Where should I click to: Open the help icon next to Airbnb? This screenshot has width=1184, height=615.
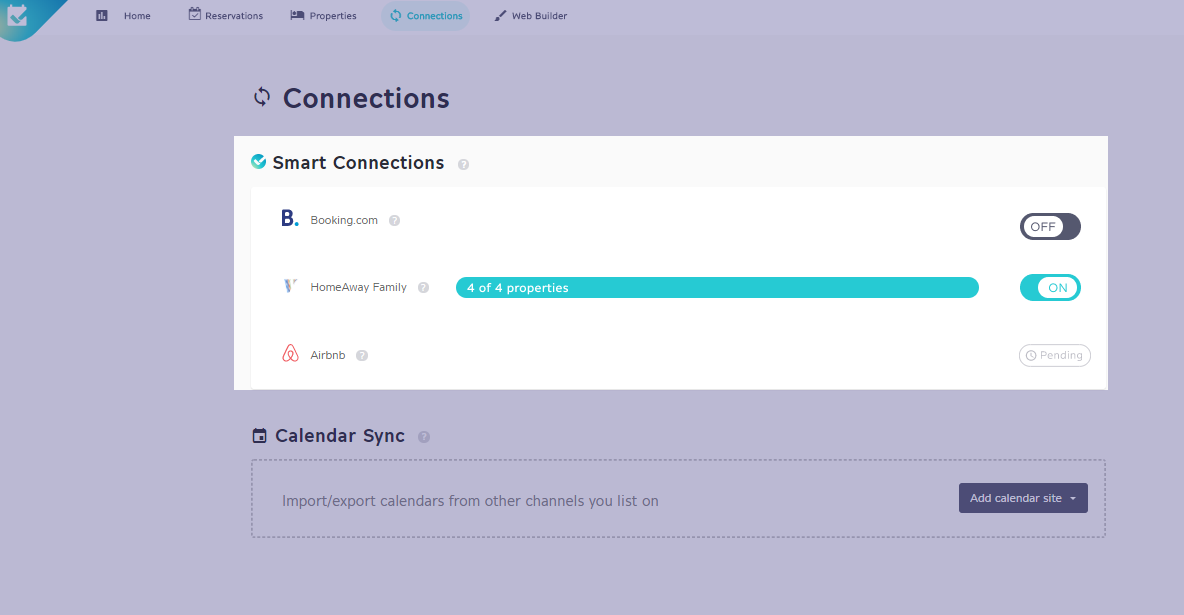point(362,356)
